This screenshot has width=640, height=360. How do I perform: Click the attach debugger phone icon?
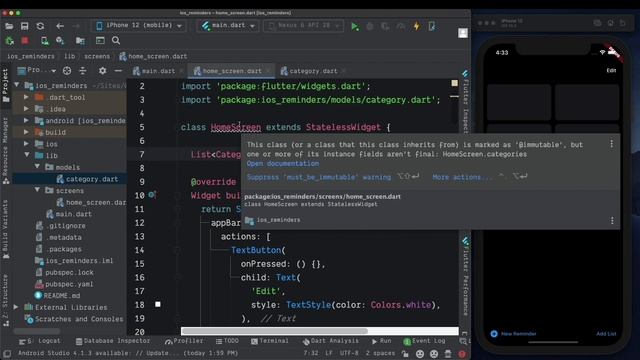tap(432, 26)
